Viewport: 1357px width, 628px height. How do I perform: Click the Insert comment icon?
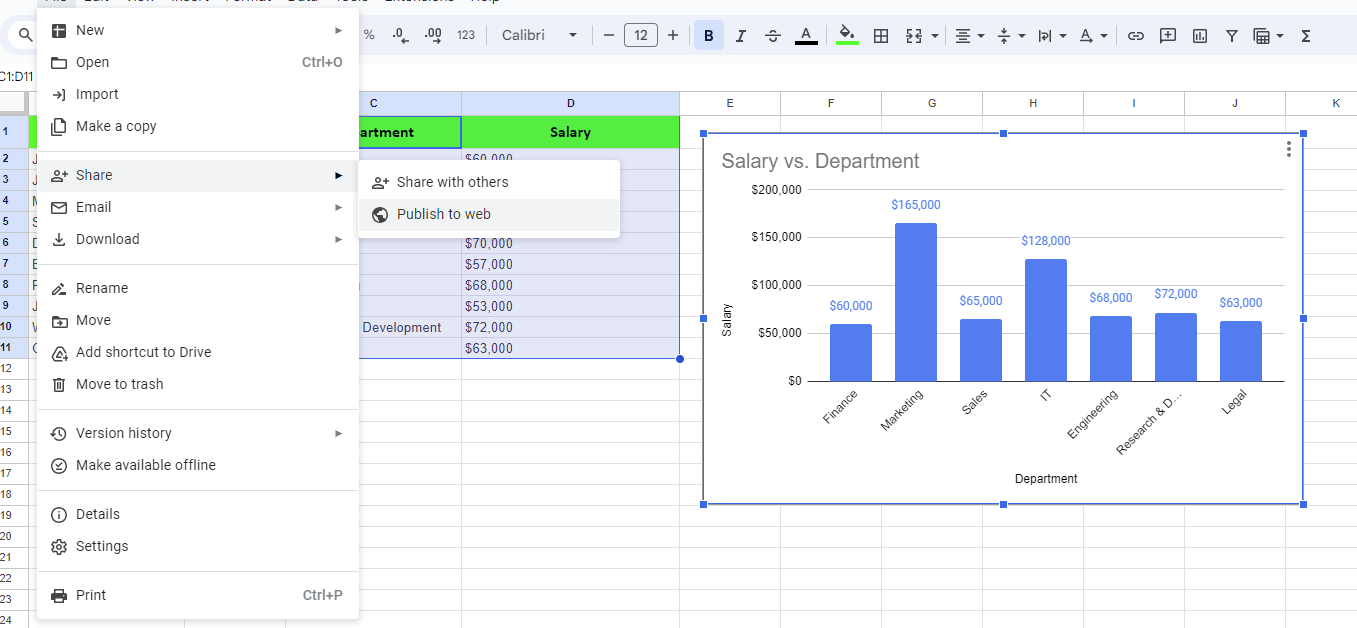[1167, 35]
